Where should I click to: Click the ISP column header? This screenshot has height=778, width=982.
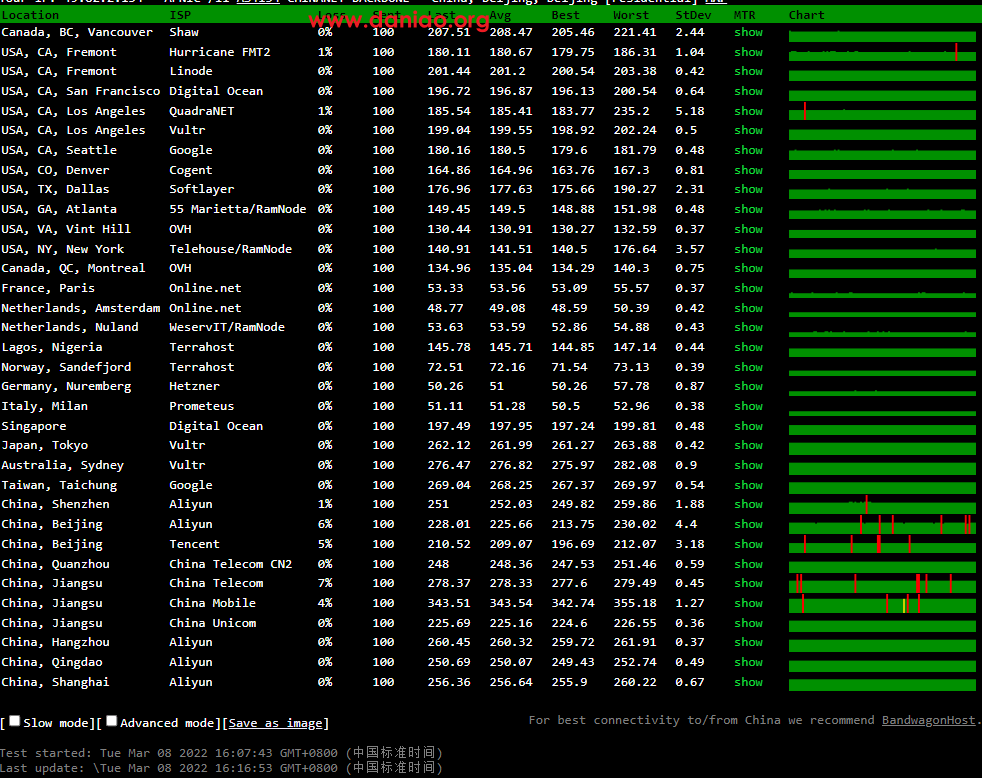click(x=180, y=15)
